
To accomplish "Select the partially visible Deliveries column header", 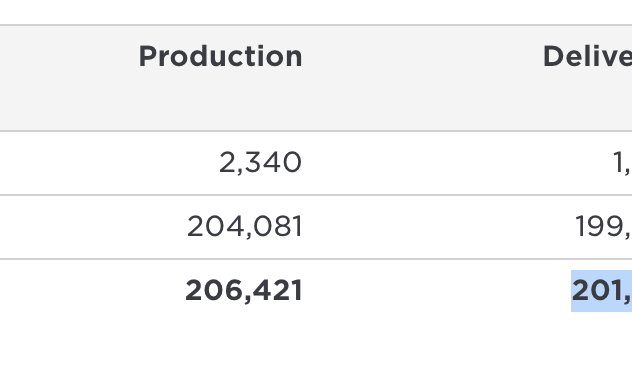I will [588, 56].
